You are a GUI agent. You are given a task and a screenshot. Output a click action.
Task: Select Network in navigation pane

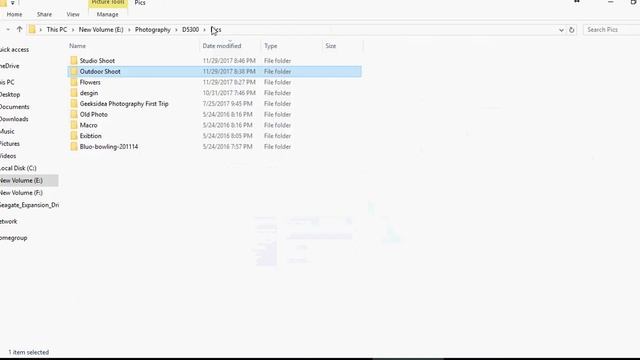9,221
